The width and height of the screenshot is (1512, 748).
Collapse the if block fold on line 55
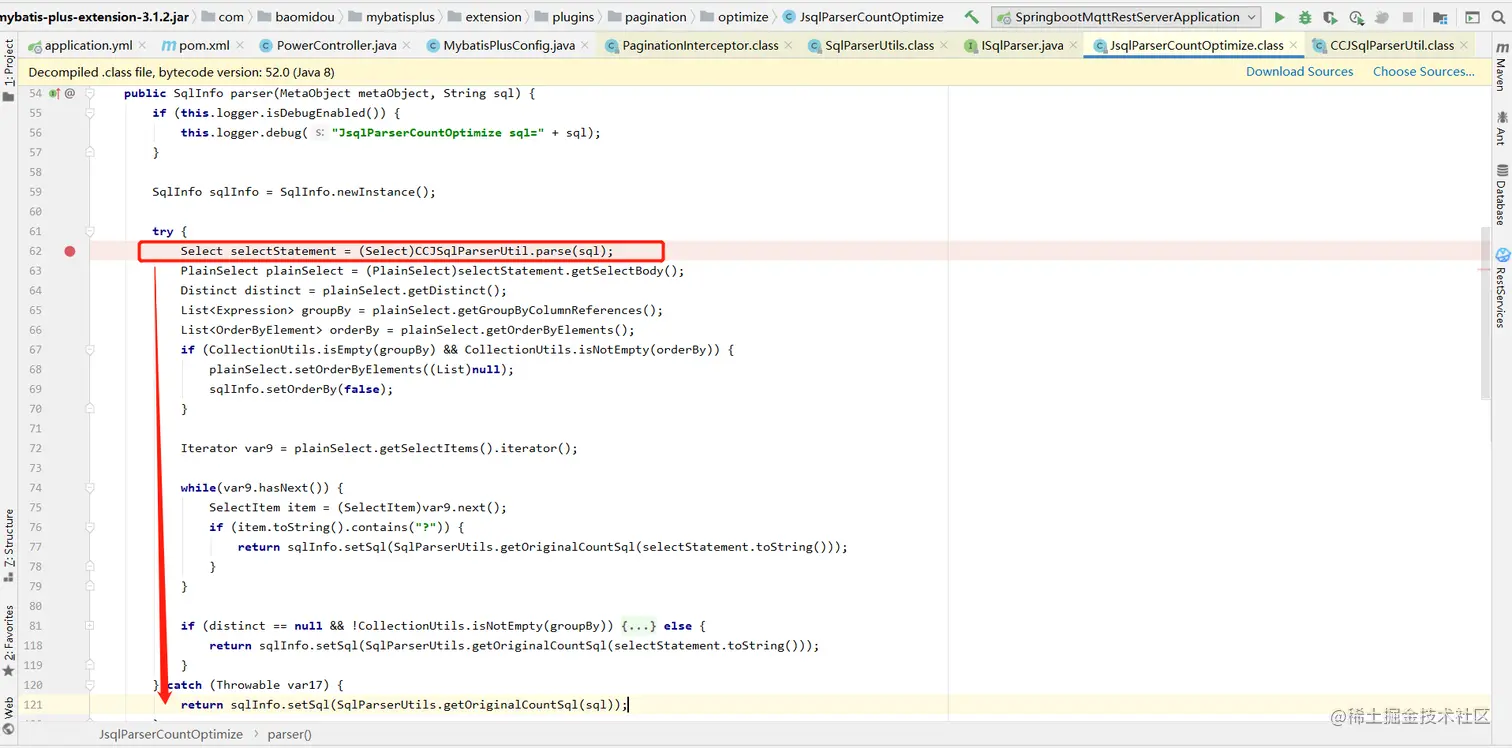point(90,113)
